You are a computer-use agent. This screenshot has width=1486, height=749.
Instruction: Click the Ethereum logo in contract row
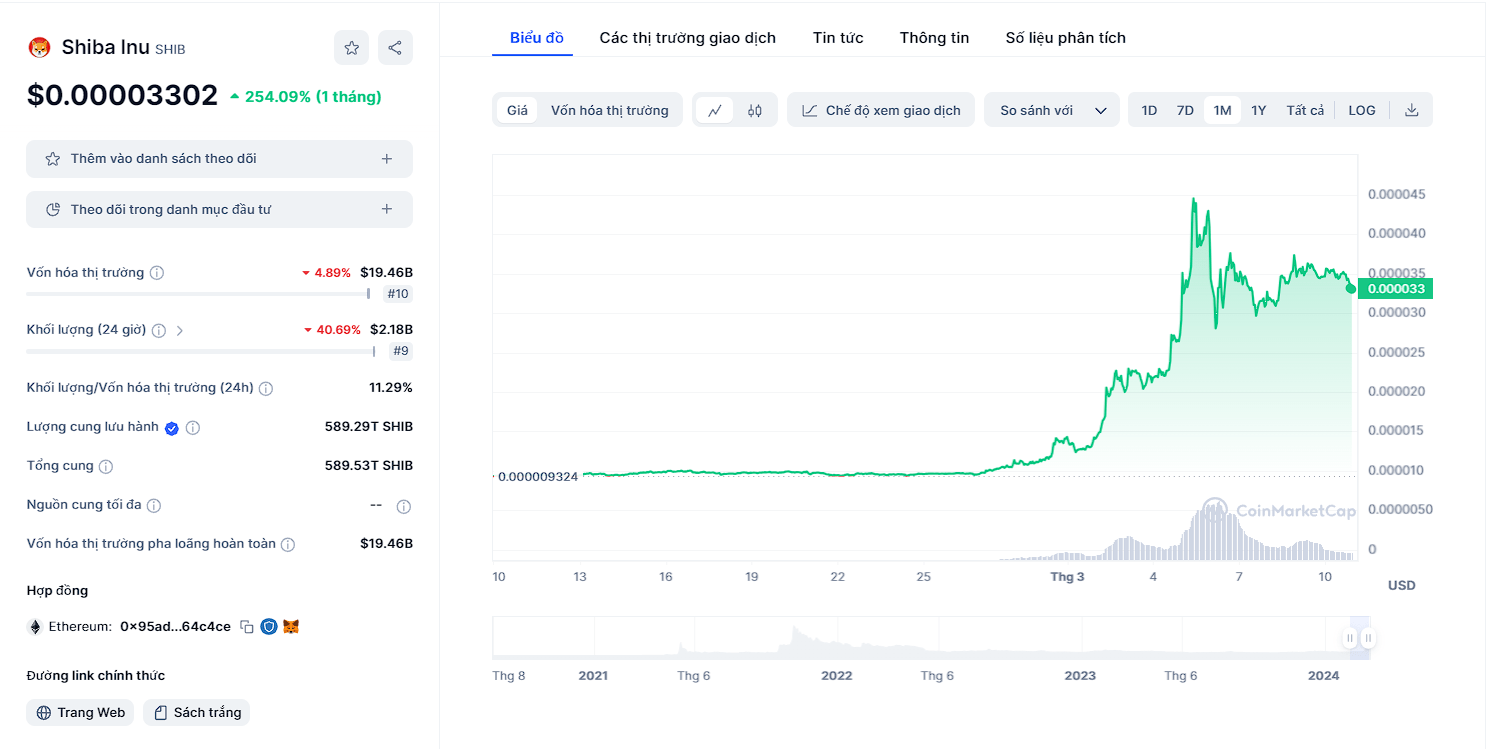pyautogui.click(x=35, y=627)
